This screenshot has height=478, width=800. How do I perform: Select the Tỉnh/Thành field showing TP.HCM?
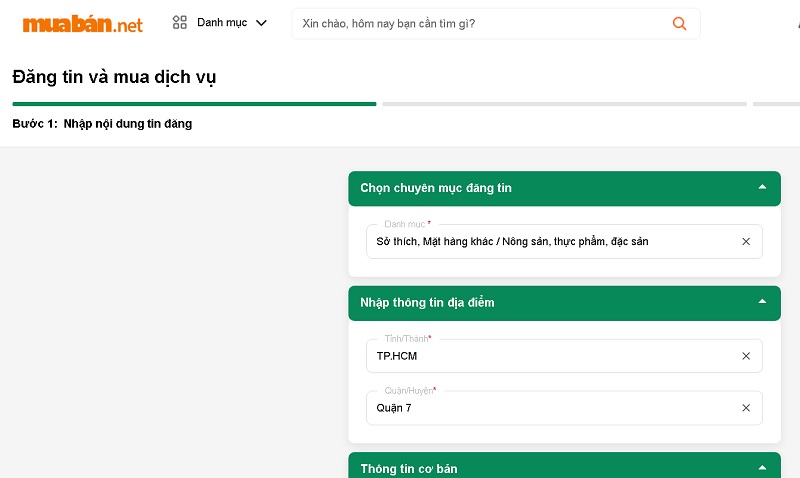(x=550, y=356)
